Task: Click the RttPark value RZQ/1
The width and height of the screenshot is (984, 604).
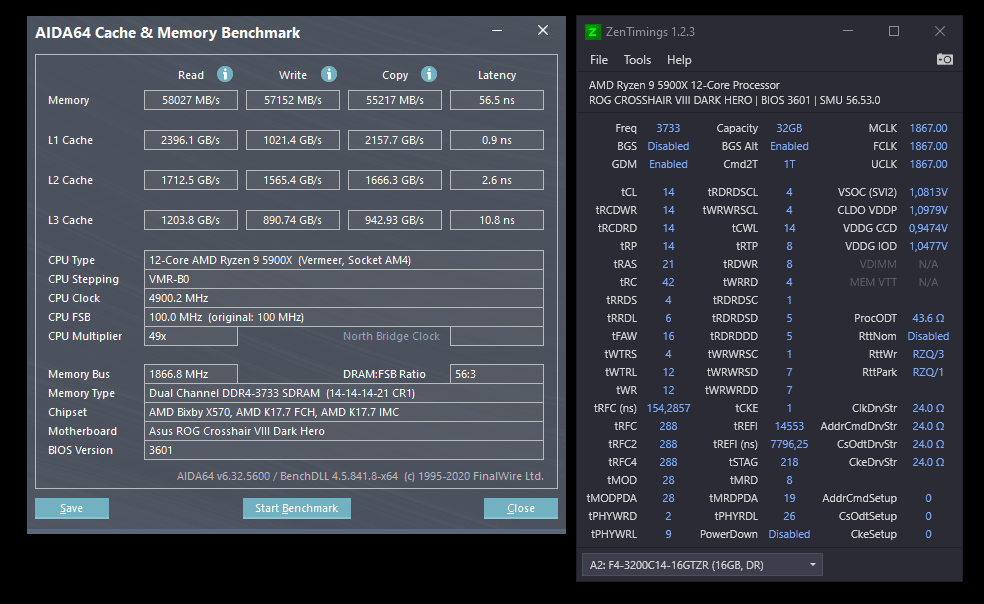Action: (x=928, y=372)
